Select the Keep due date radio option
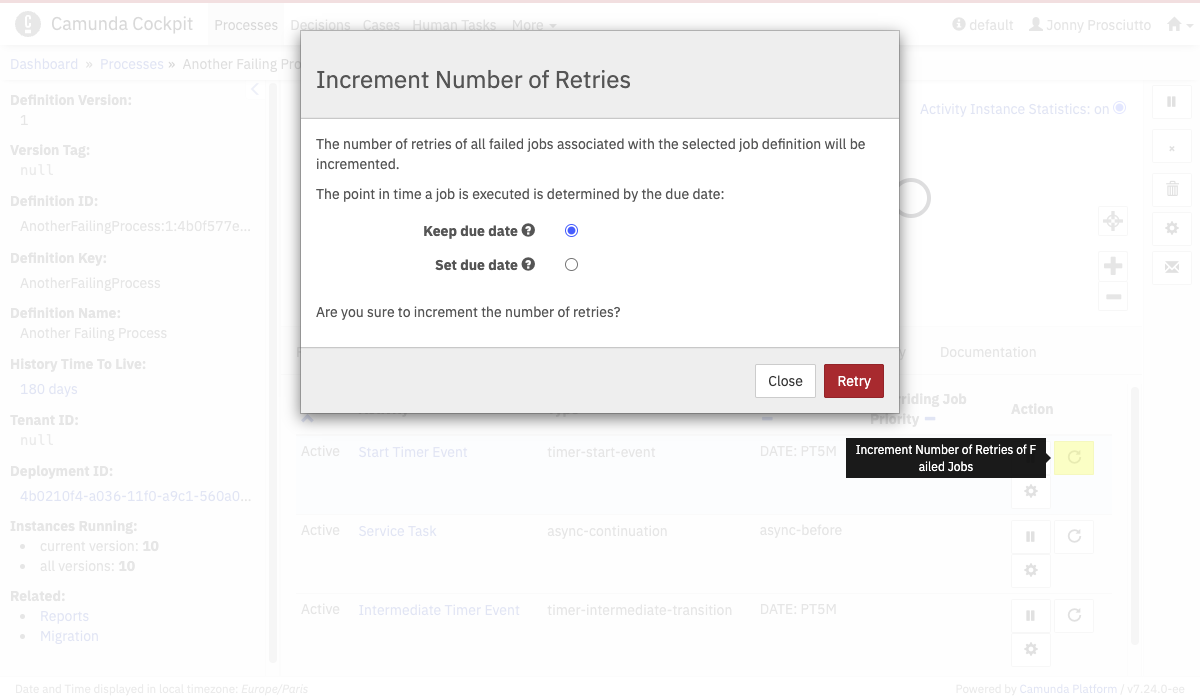This screenshot has height=700, width=1200. [x=572, y=231]
